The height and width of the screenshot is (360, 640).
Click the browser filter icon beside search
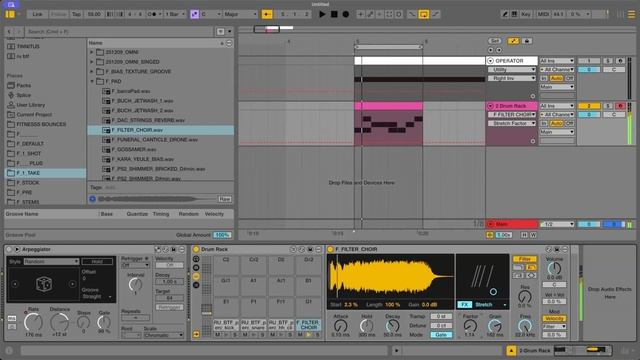click(x=220, y=31)
